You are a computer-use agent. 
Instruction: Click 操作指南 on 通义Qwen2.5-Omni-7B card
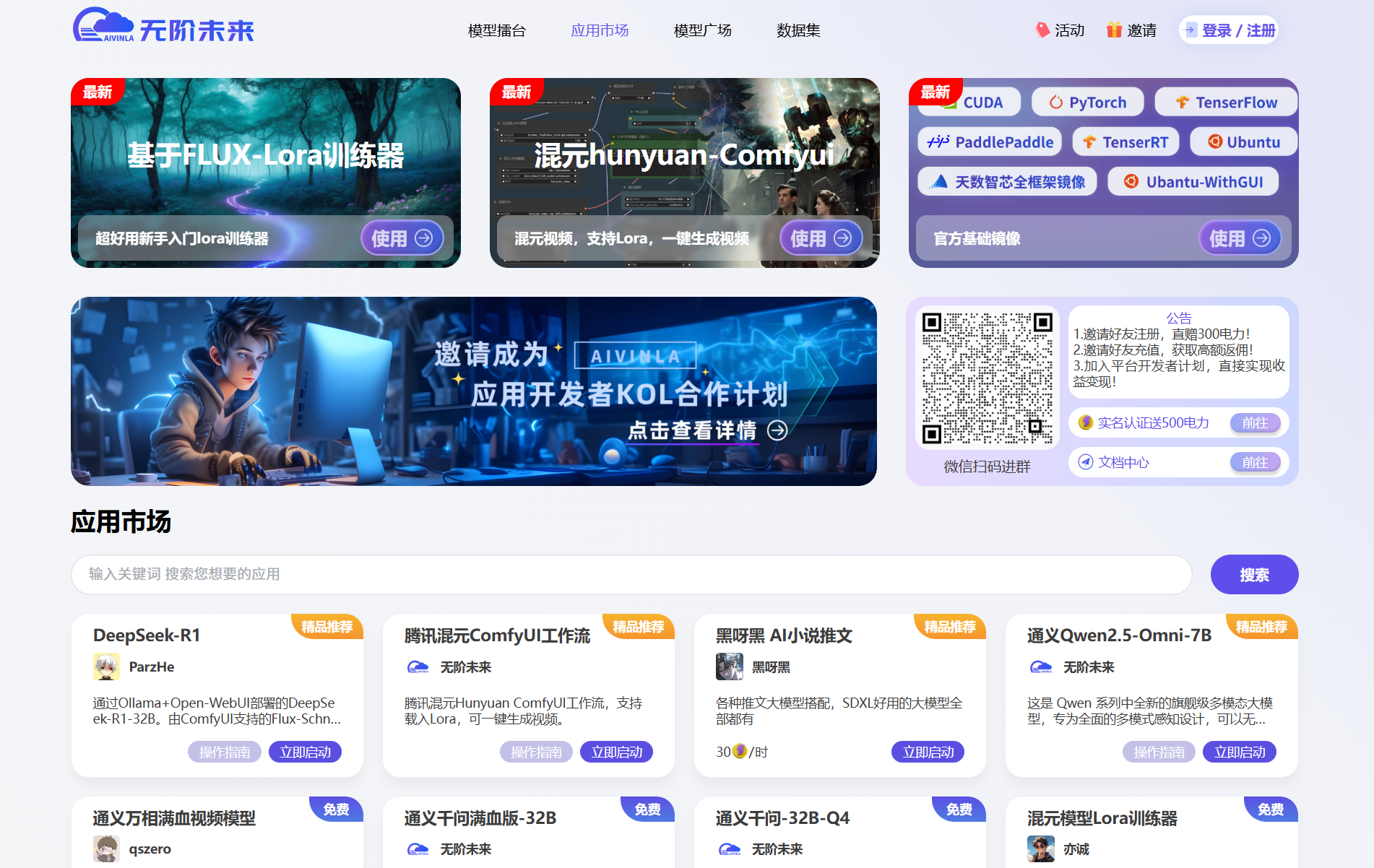[1159, 752]
